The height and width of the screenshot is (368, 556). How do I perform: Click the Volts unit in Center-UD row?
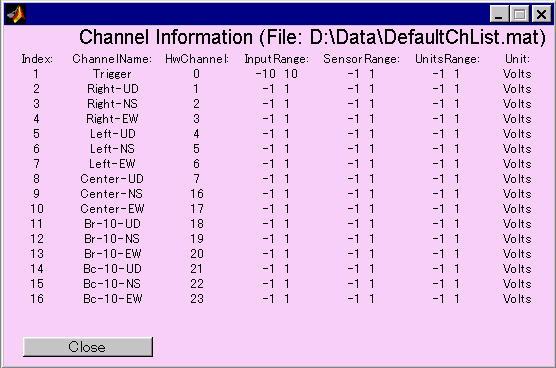(x=517, y=179)
